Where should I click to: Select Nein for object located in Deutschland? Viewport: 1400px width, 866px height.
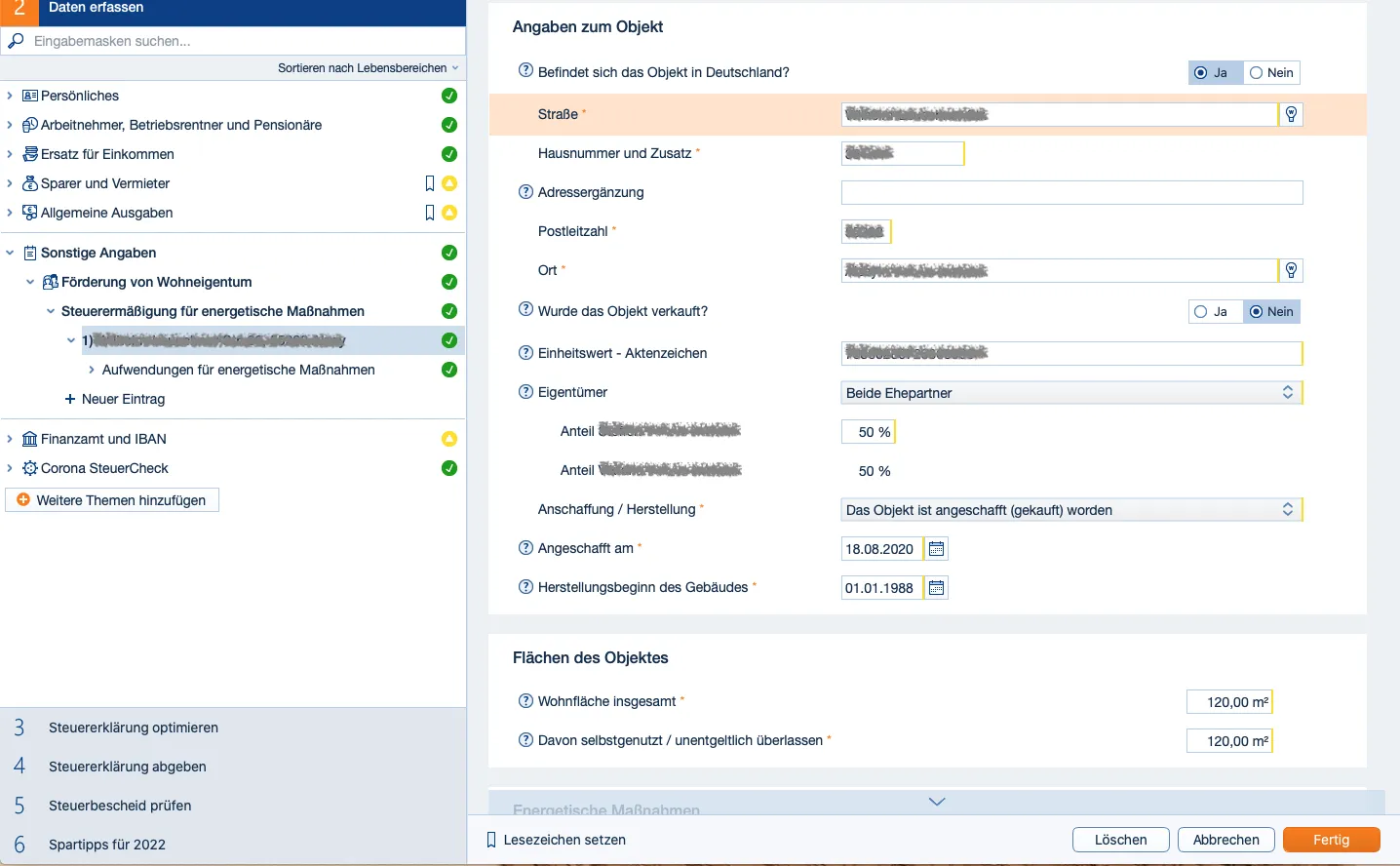[x=1271, y=73]
